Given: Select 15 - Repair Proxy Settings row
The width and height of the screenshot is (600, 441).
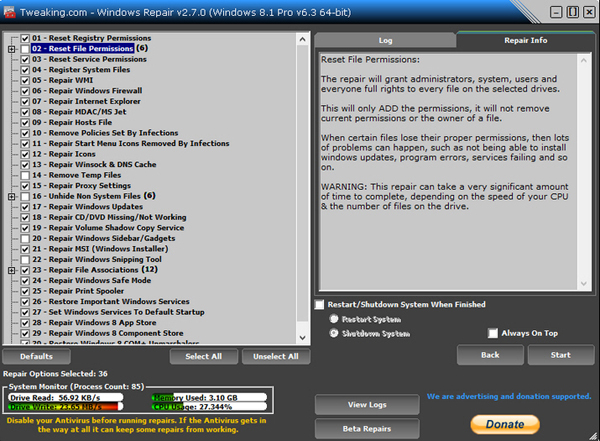Looking at the screenshot, I should pos(81,186).
